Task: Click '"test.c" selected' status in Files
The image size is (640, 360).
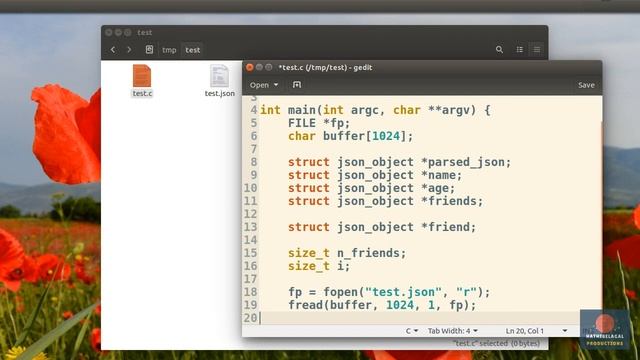Action: click(496, 343)
